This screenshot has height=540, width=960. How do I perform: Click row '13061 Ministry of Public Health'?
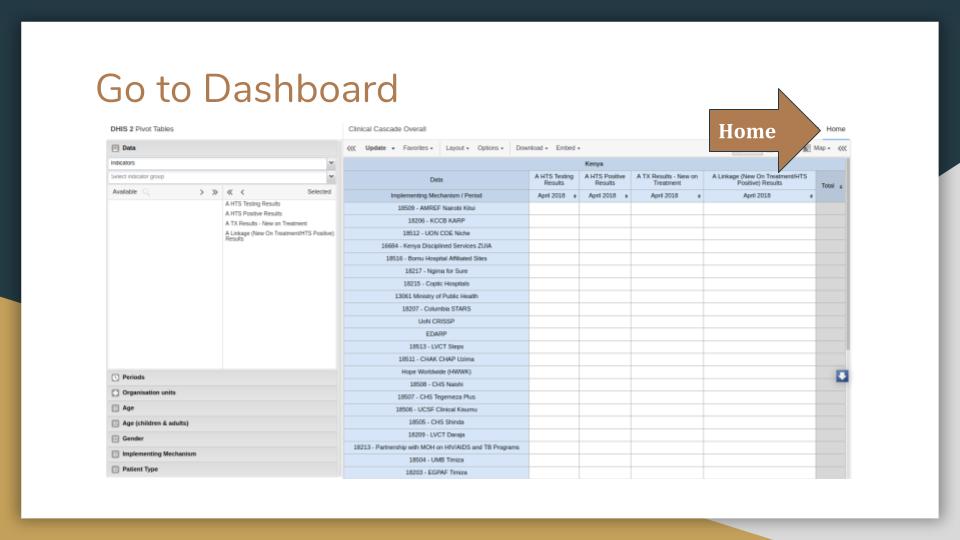[x=437, y=296]
